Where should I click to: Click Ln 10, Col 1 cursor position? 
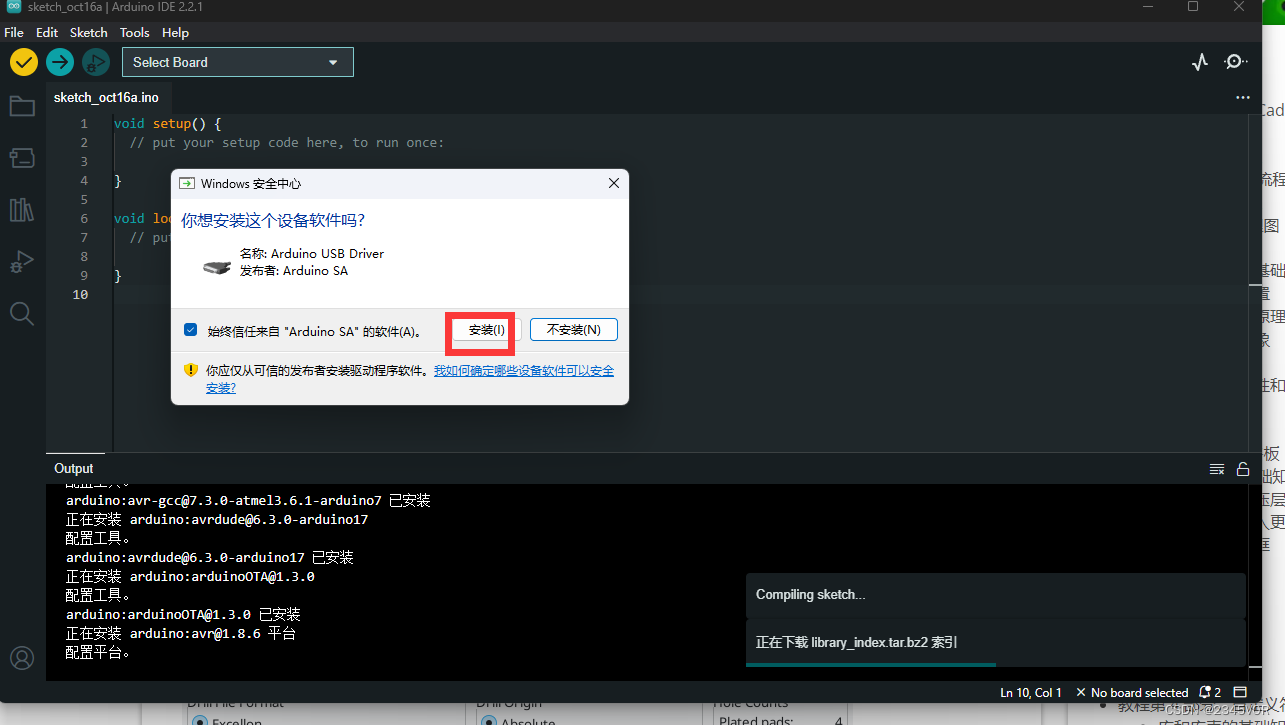pyautogui.click(x=1031, y=692)
